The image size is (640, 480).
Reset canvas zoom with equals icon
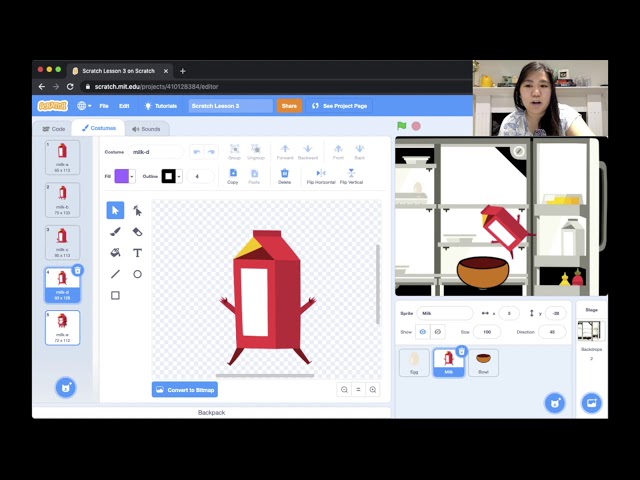pos(358,390)
